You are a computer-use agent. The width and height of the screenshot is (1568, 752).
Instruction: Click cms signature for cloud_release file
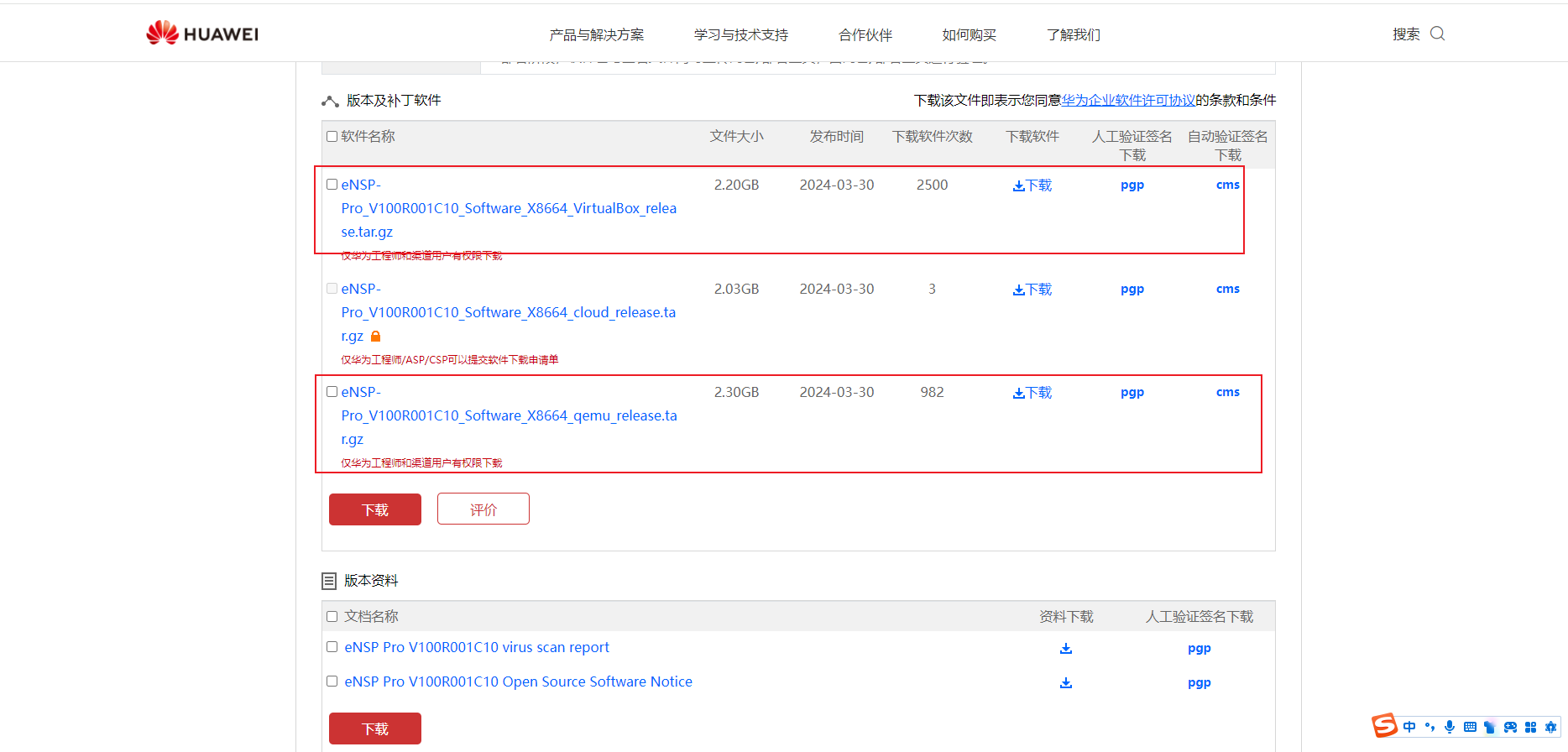(1228, 289)
